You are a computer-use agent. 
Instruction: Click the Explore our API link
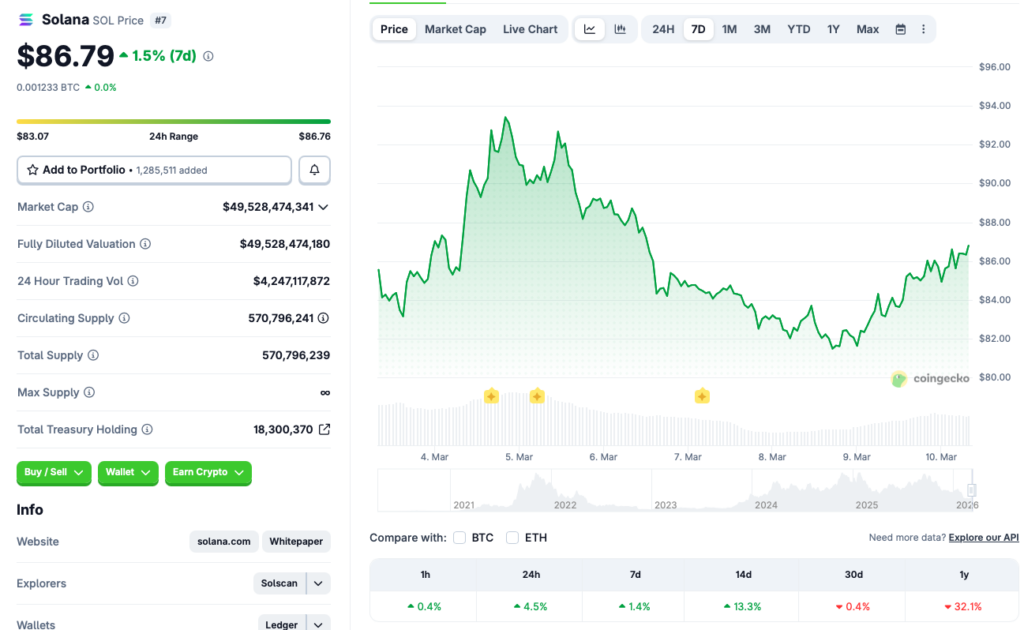coord(983,537)
